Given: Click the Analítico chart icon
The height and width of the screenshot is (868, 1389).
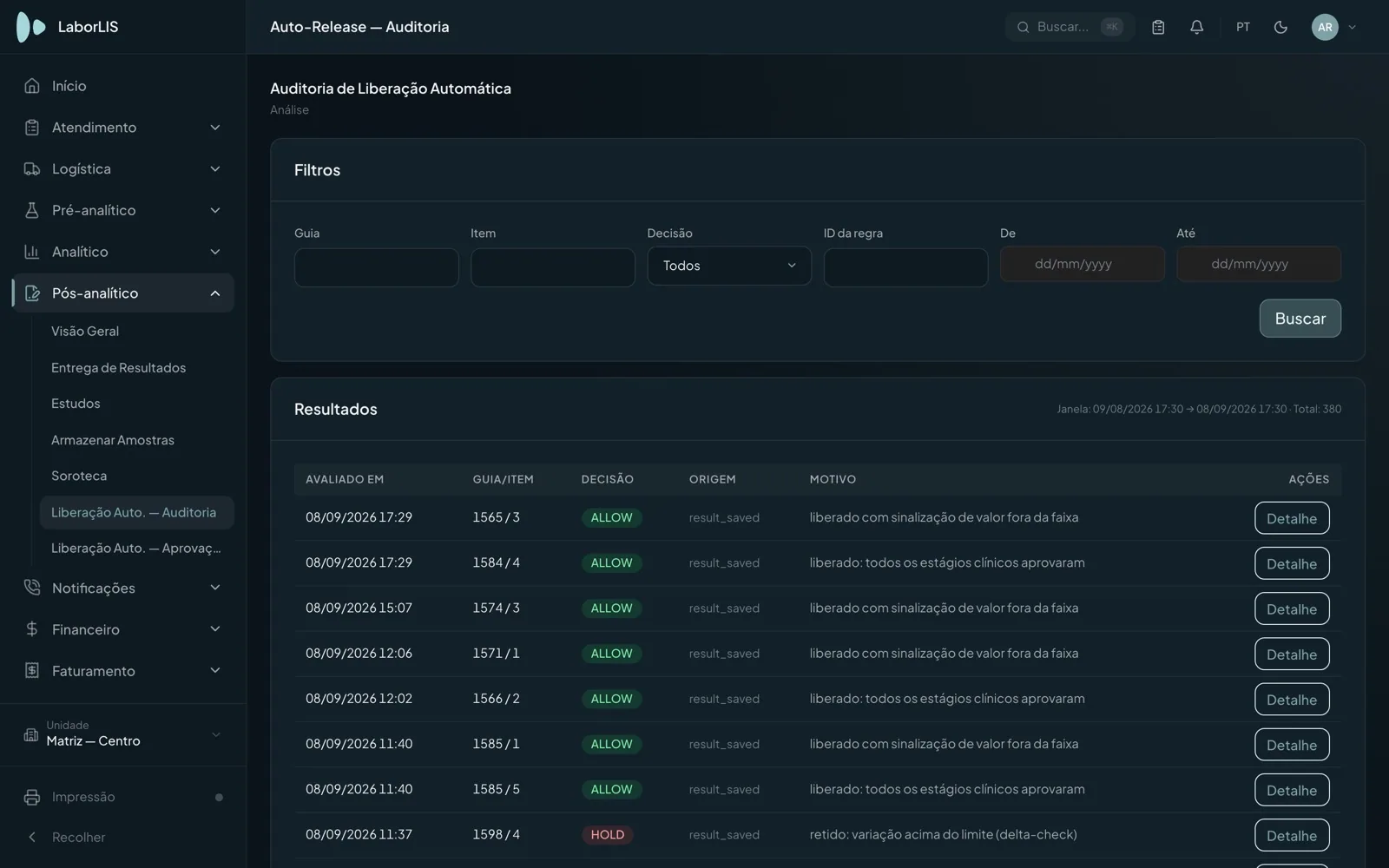Looking at the screenshot, I should point(32,252).
